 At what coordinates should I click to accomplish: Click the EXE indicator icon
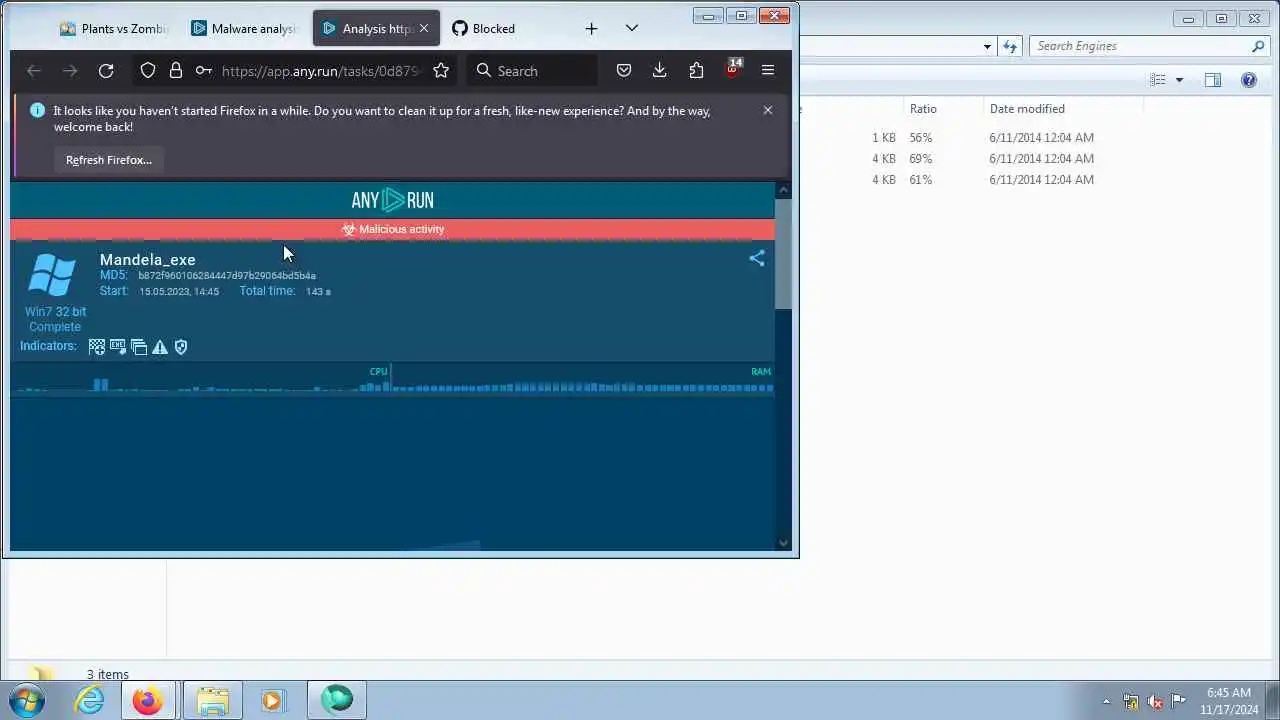118,347
